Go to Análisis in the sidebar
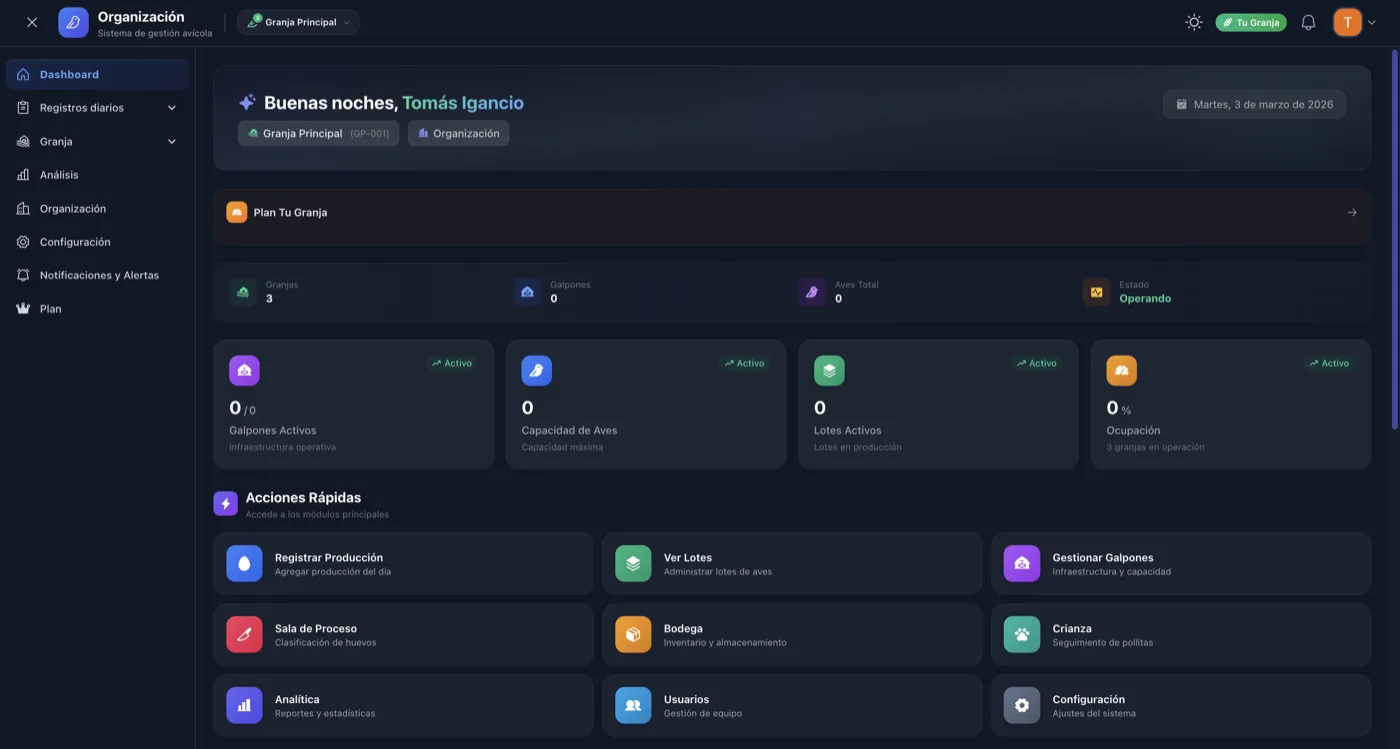 click(x=97, y=175)
